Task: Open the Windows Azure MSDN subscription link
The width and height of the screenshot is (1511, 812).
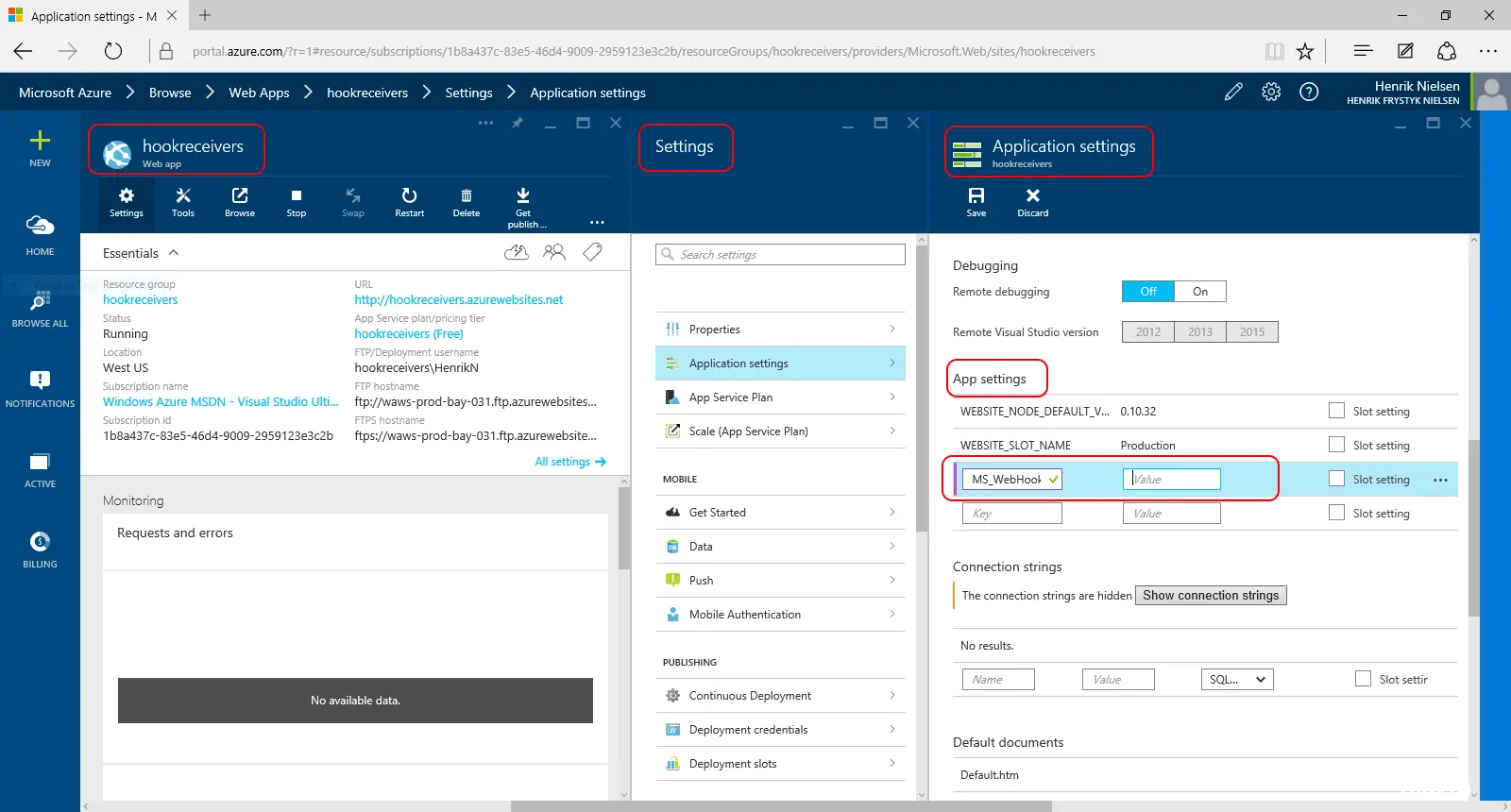Action: tap(220, 401)
